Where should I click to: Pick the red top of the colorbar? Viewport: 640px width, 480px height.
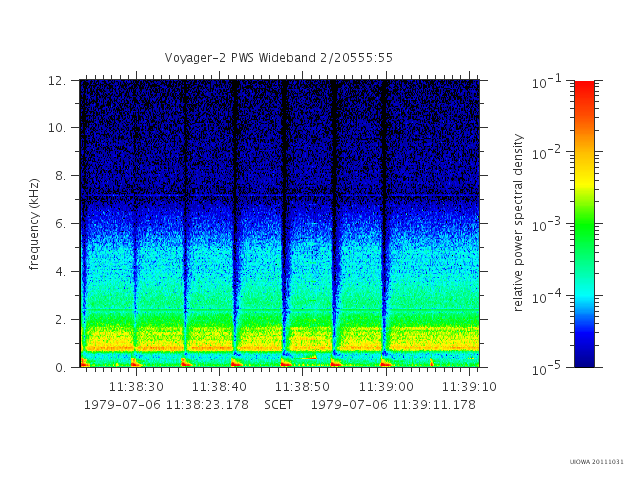pos(584,88)
